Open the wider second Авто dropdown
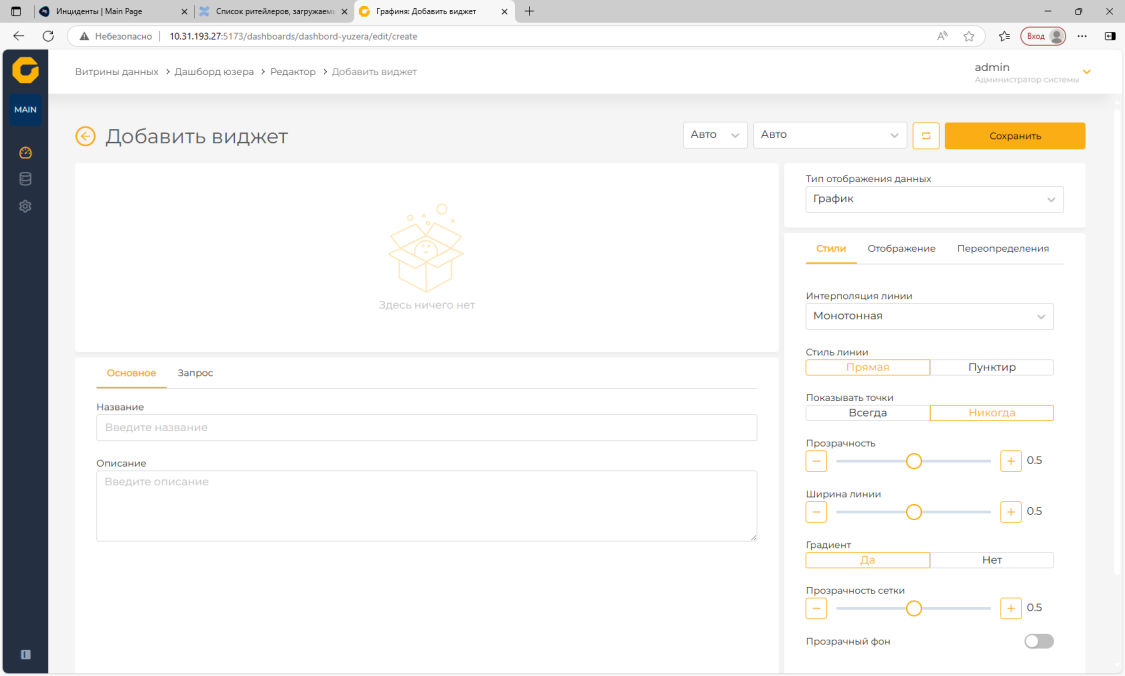This screenshot has width=1125, height=676. point(830,135)
